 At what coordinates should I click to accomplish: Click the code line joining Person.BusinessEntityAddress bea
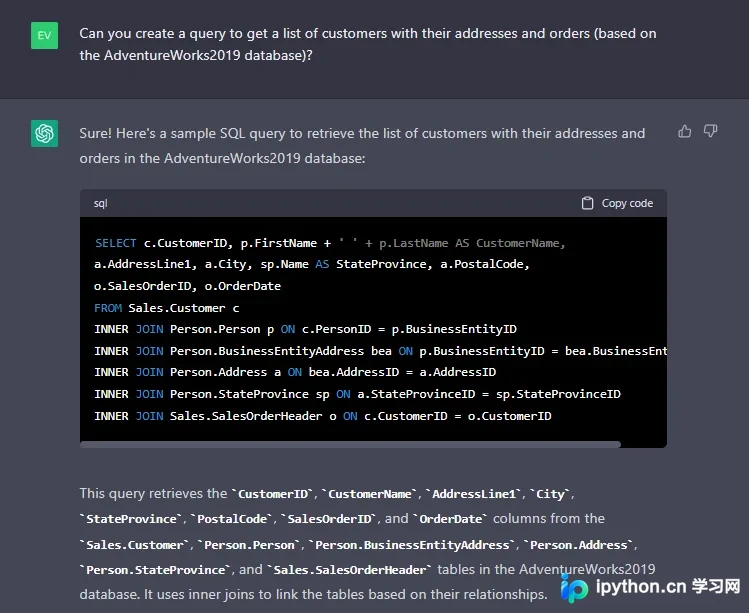pyautogui.click(x=380, y=351)
